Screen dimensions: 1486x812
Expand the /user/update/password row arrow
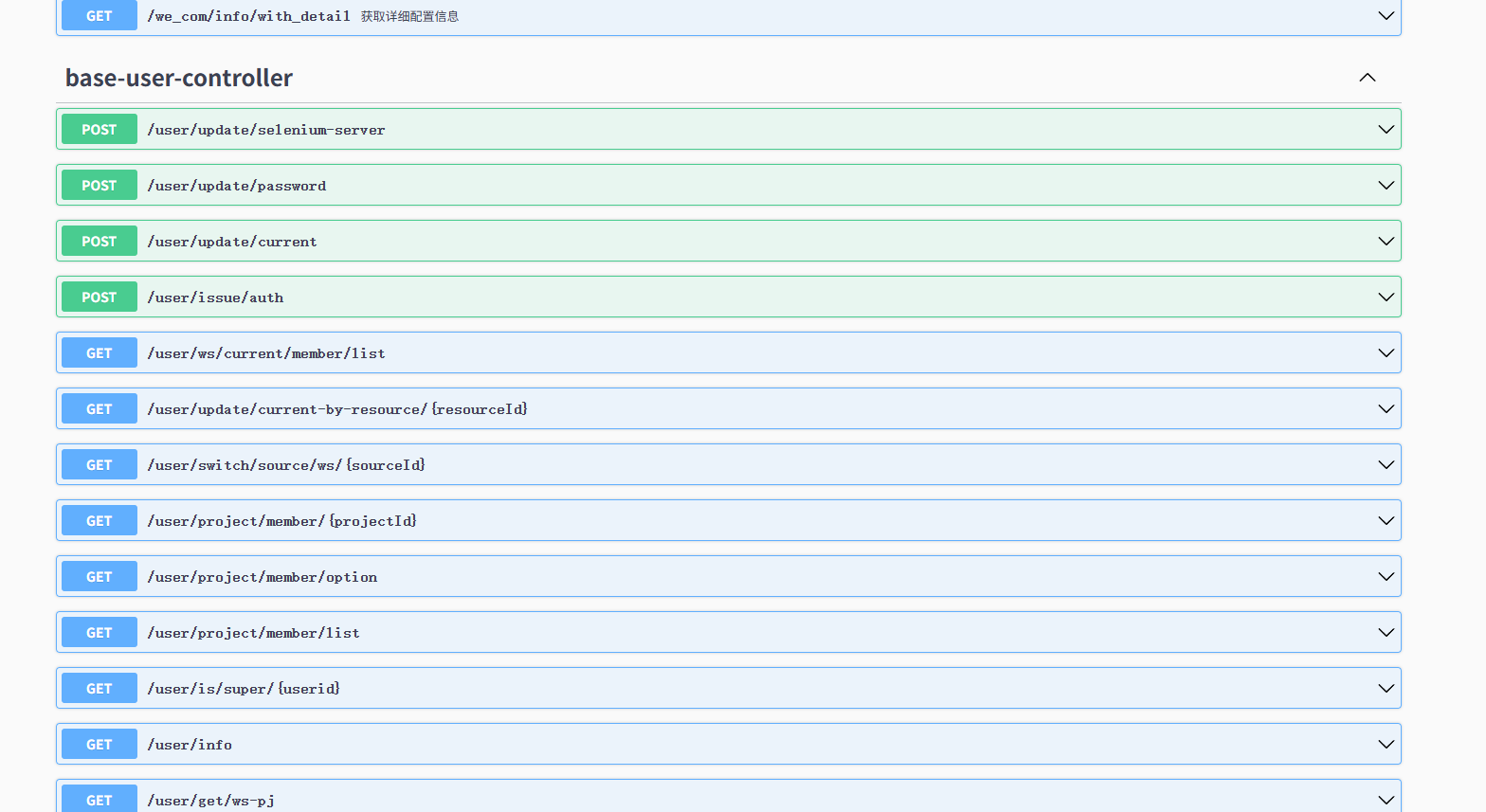coord(1386,186)
